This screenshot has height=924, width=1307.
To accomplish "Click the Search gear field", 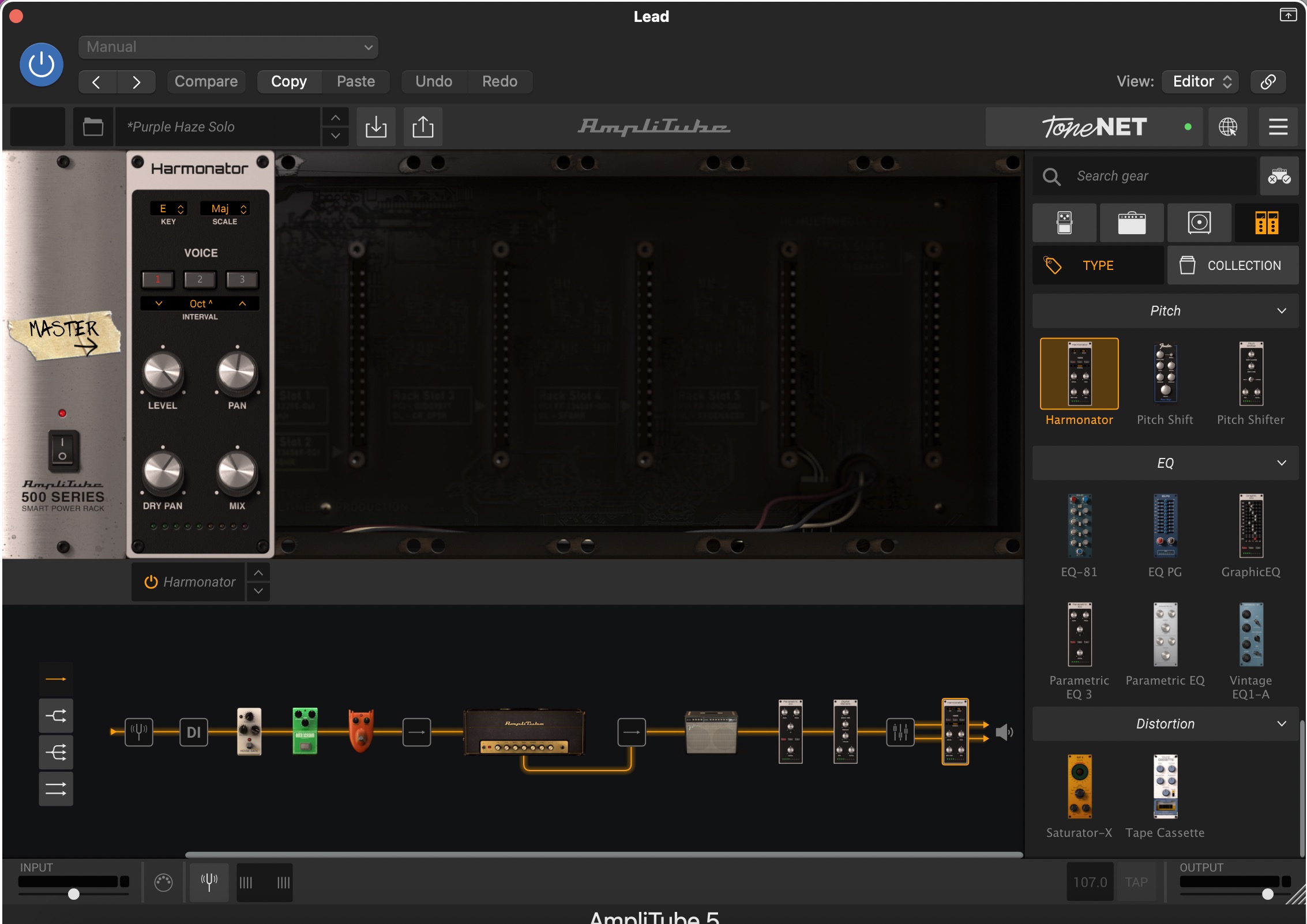I will point(1144,176).
